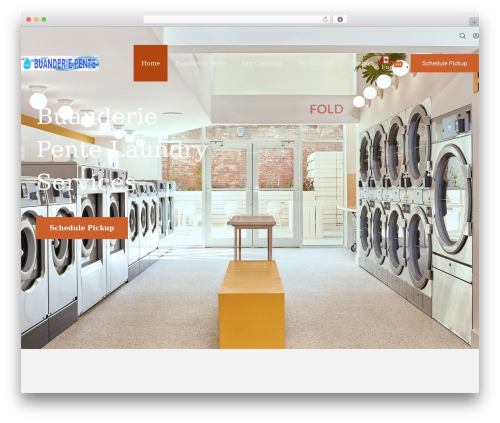
Task: Click the header Schedule Pickup button
Action: click(445, 63)
